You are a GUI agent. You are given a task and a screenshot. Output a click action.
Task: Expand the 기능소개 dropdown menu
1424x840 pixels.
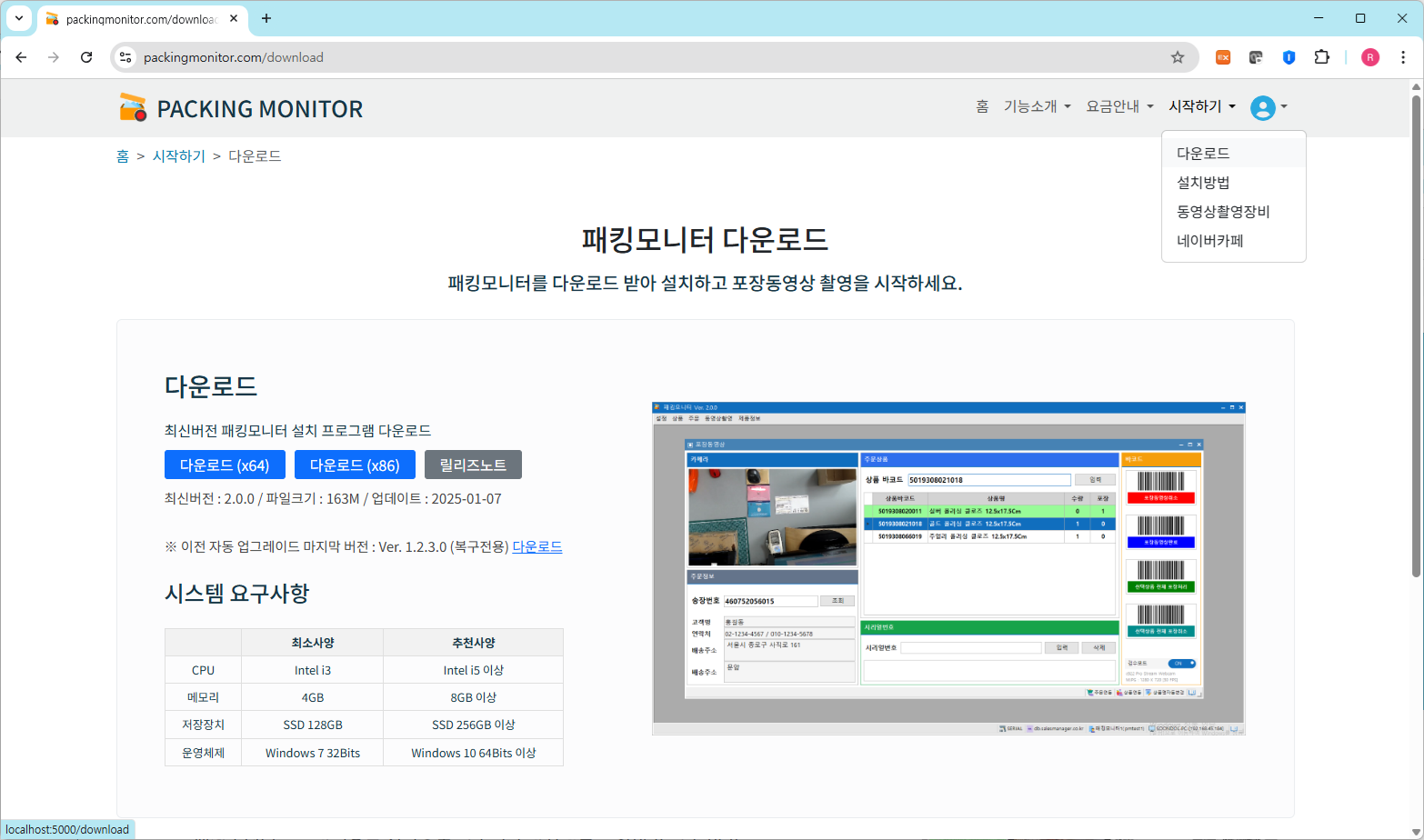(1037, 106)
